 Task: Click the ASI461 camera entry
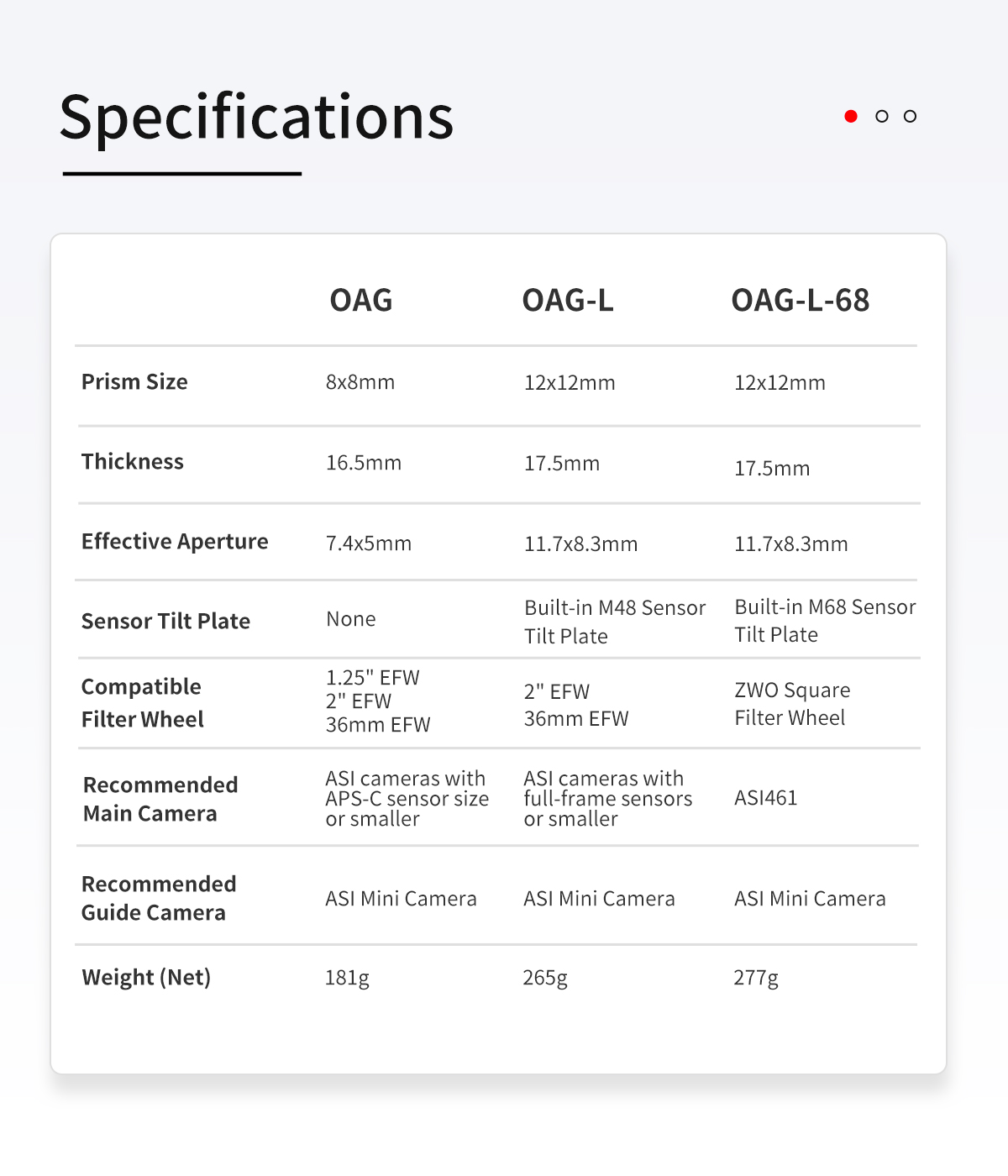click(x=765, y=798)
